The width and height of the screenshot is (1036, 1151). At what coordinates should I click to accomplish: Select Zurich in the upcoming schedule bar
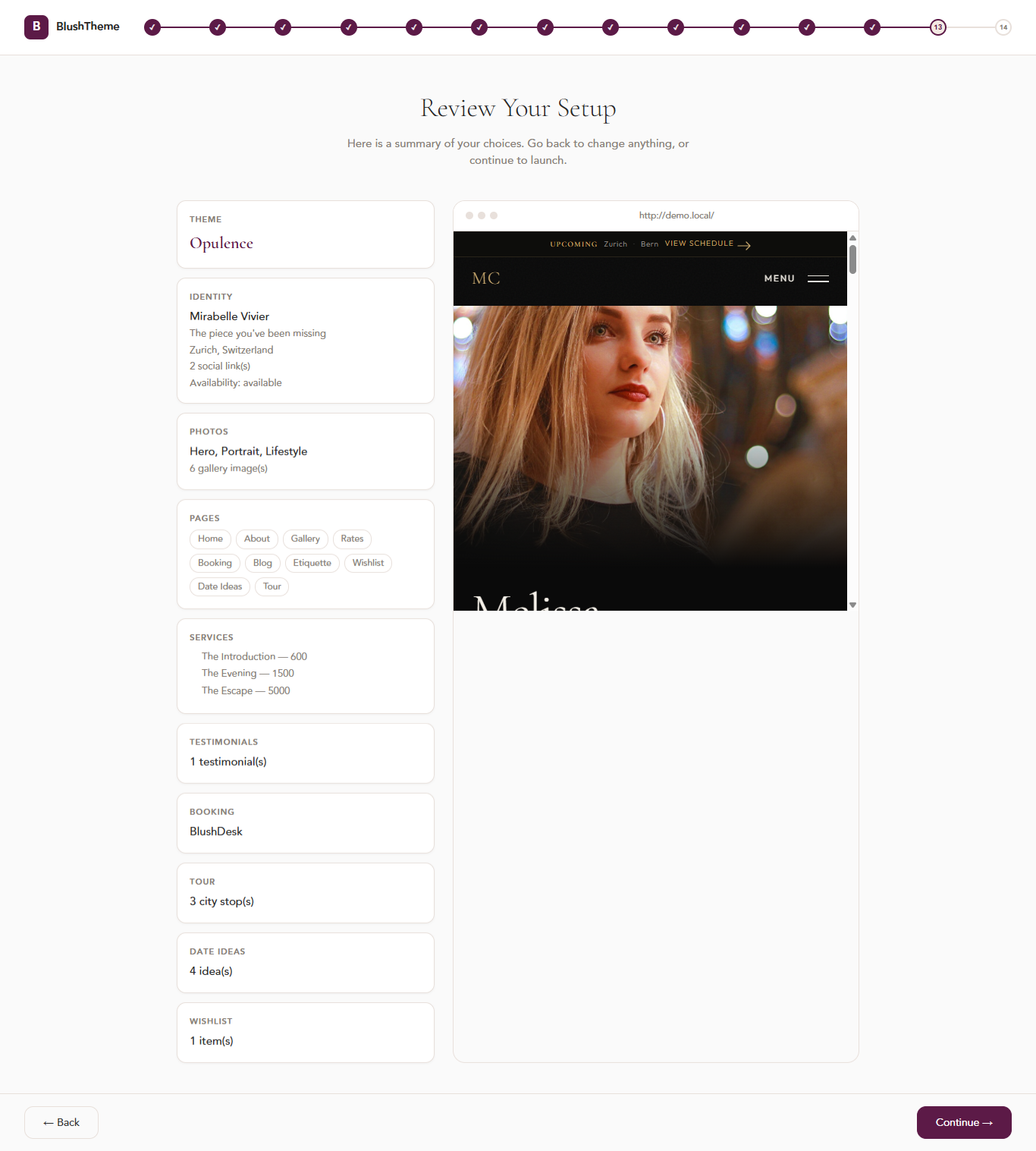pyautogui.click(x=614, y=244)
